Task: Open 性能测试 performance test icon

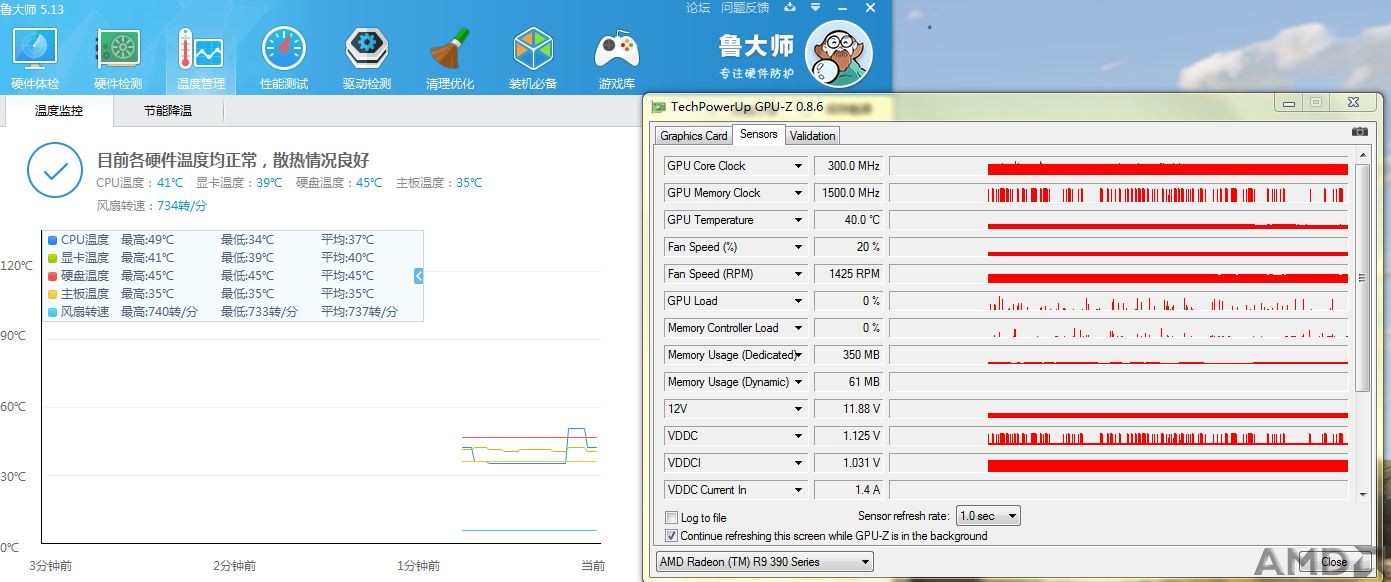Action: (x=284, y=59)
